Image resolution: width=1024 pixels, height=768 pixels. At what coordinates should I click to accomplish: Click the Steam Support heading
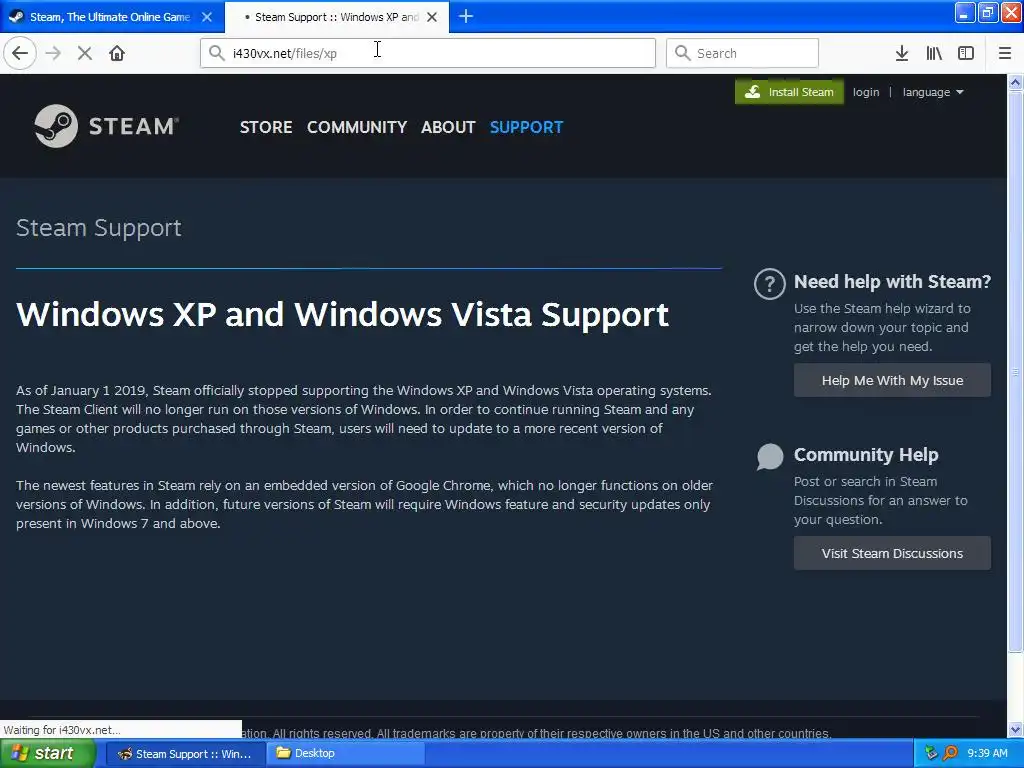(x=99, y=228)
